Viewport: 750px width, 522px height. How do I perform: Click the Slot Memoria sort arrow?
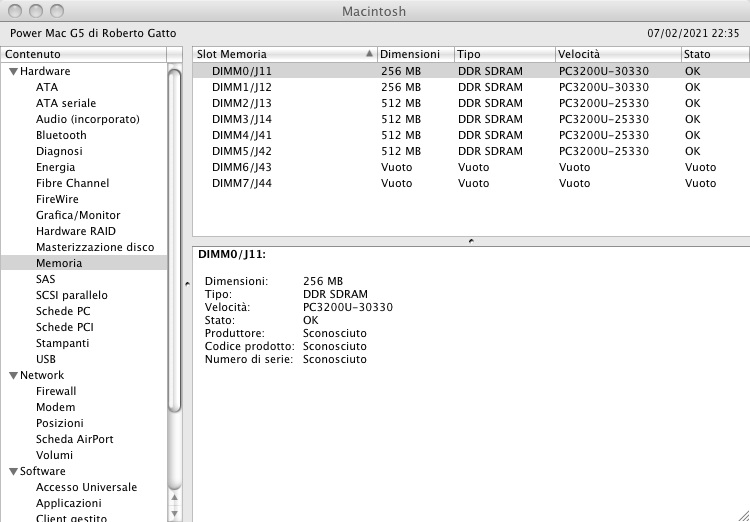[369, 54]
